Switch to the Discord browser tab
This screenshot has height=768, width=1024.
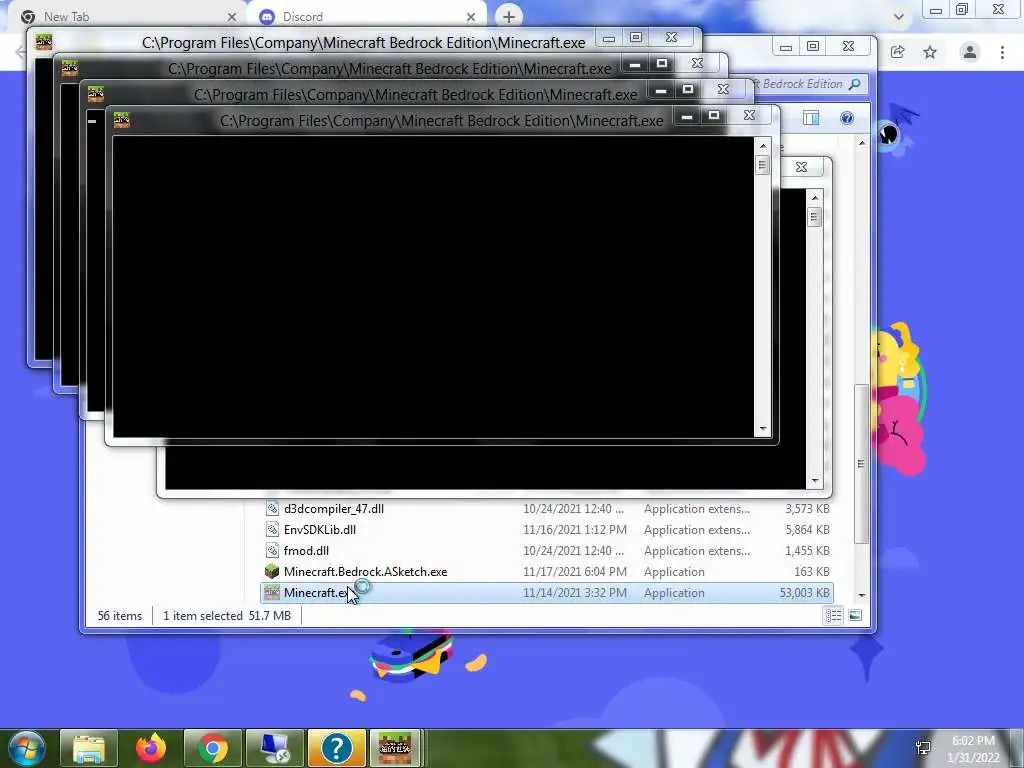(366, 16)
